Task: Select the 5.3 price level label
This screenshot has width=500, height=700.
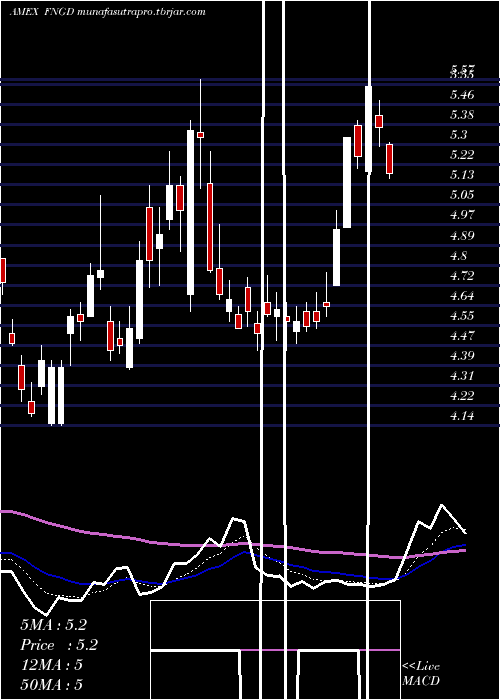Action: (459, 135)
